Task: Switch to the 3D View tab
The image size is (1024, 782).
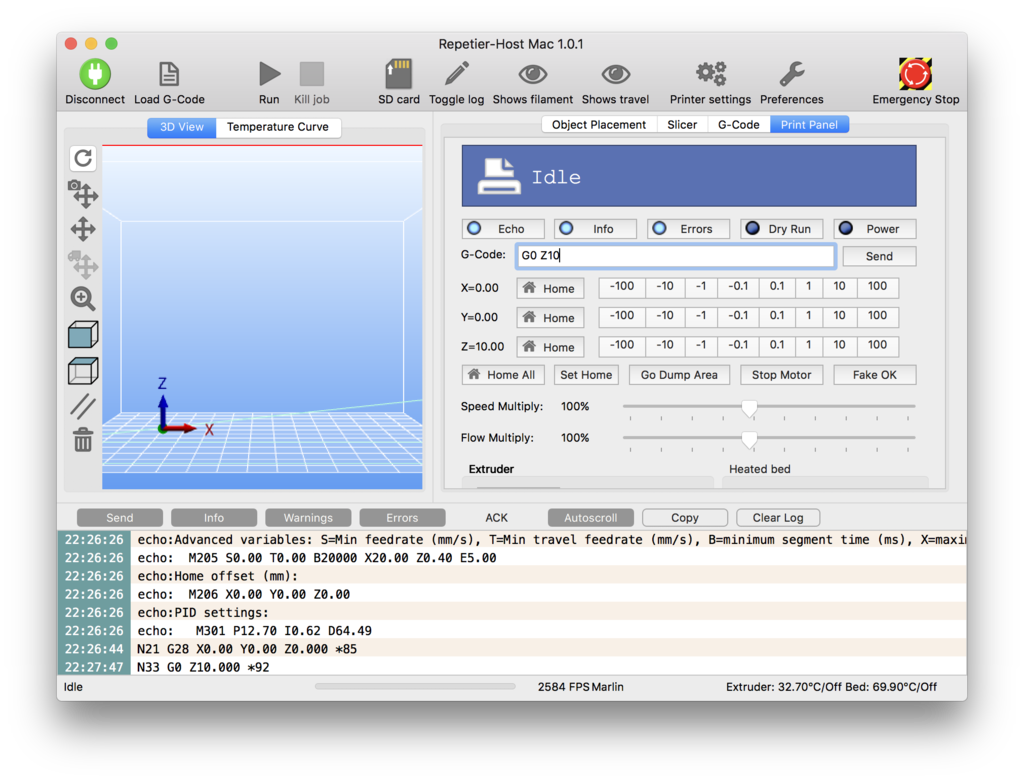Action: pos(182,127)
